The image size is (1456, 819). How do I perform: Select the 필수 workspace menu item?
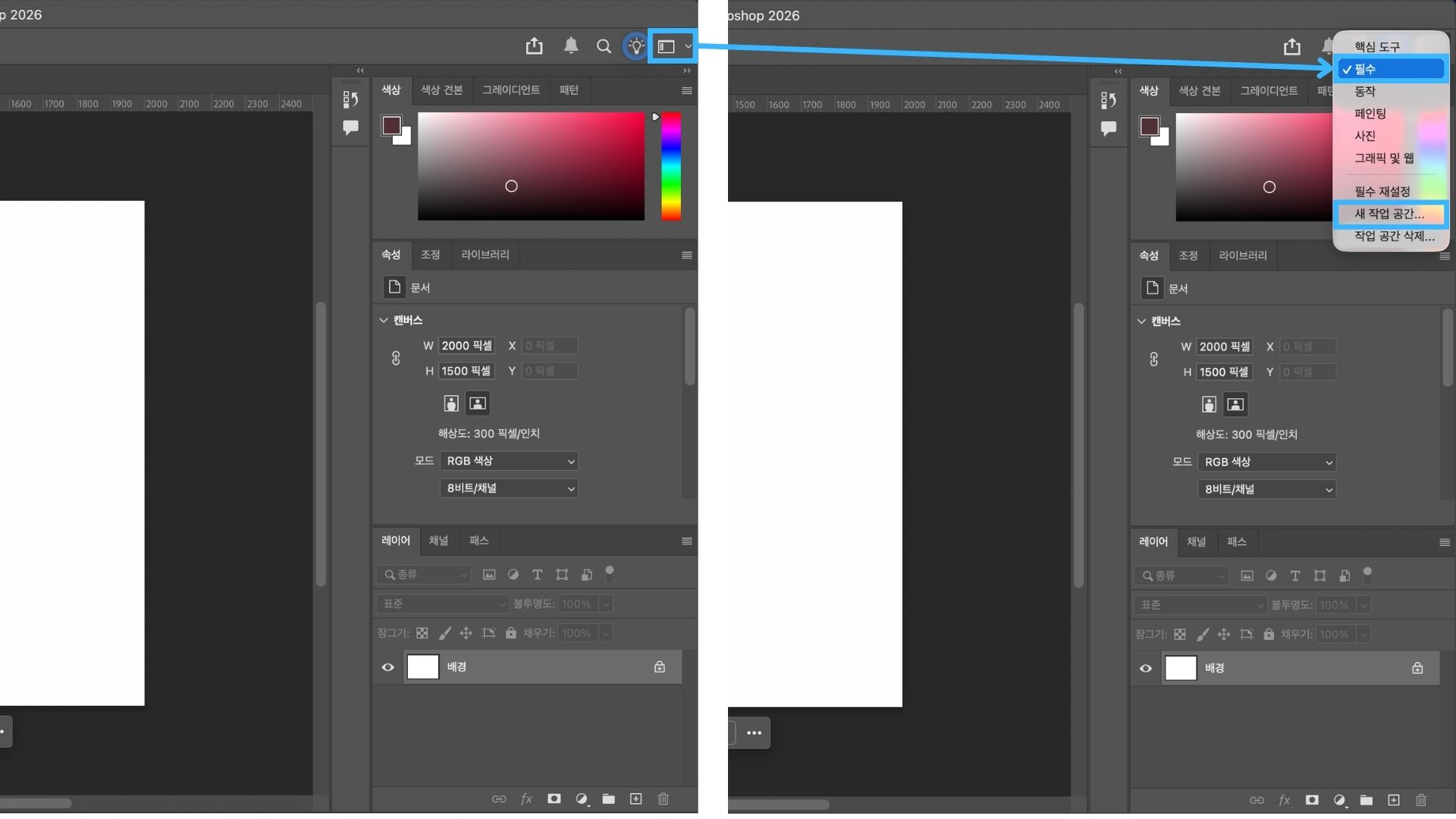click(x=1391, y=69)
